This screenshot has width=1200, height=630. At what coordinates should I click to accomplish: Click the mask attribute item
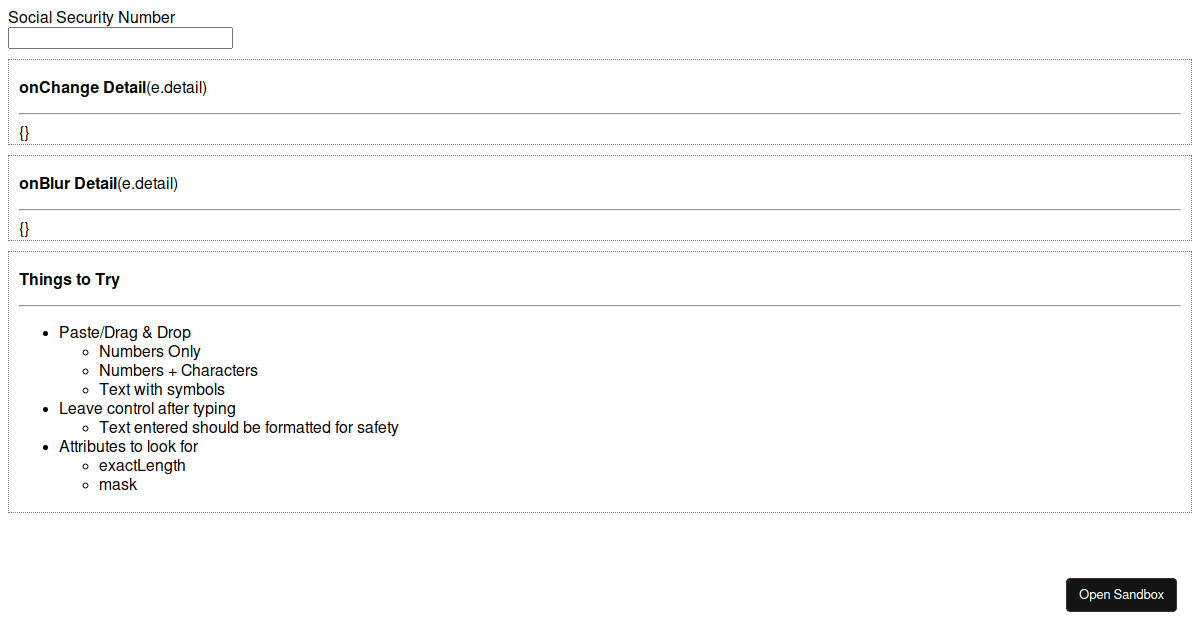tap(118, 484)
